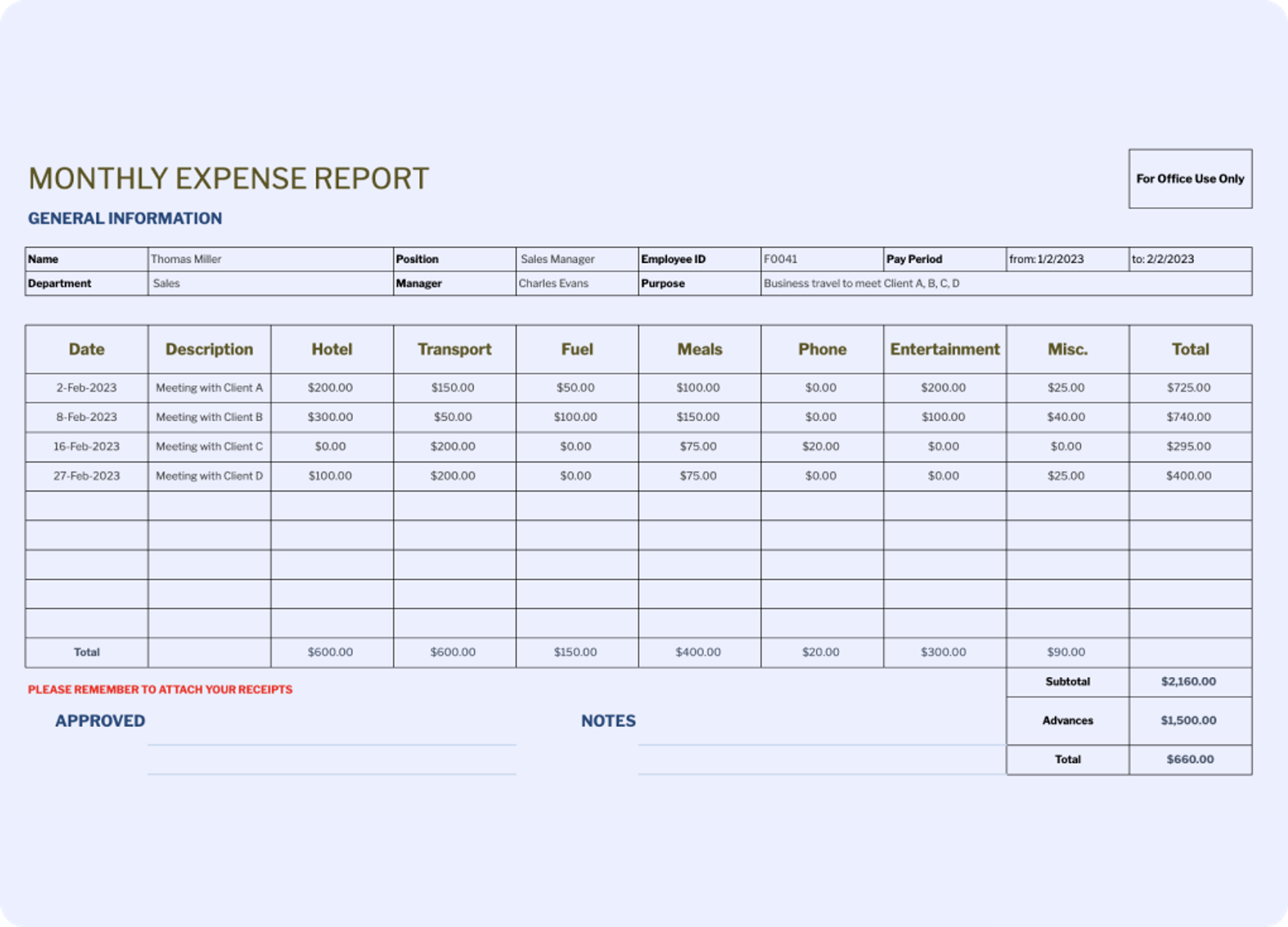Select the Entertainment column header

[944, 349]
